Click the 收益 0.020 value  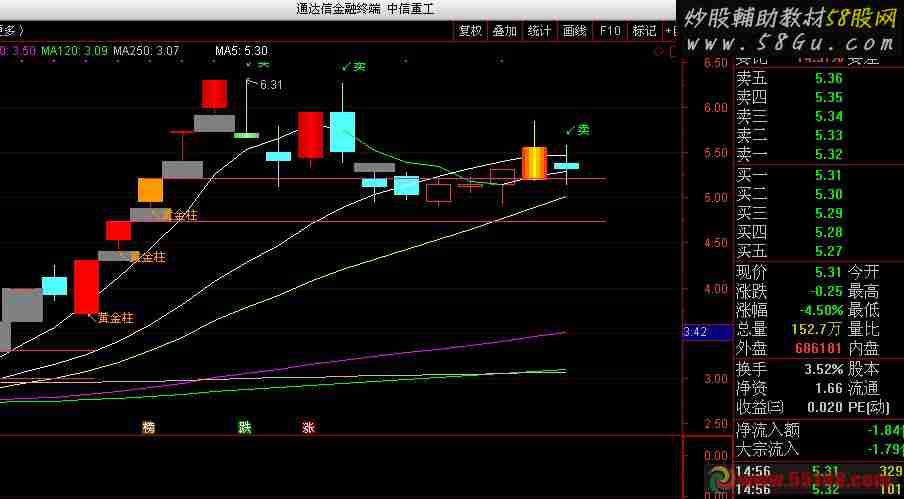coord(826,407)
